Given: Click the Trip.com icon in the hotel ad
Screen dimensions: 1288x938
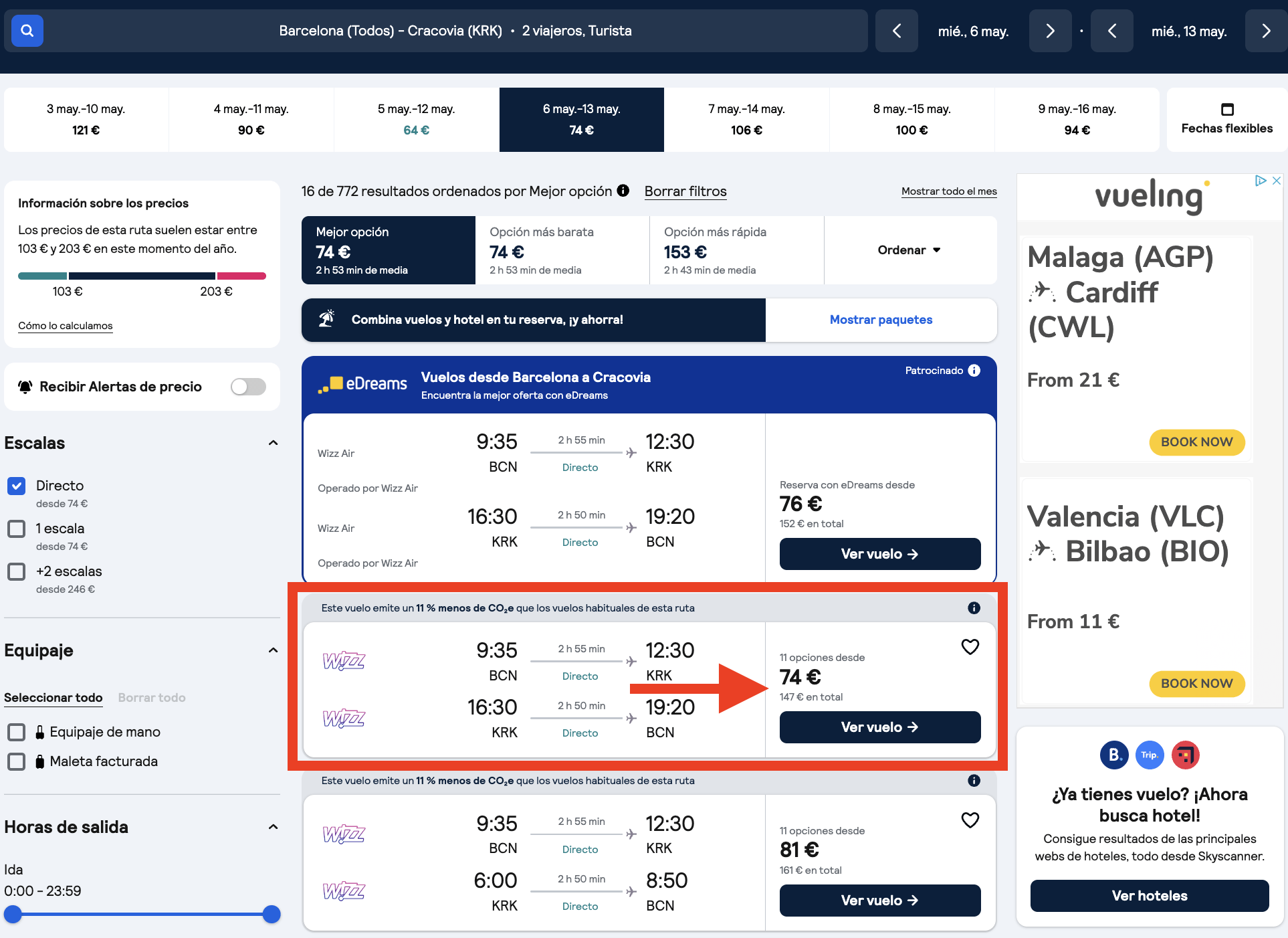Looking at the screenshot, I should (x=1150, y=755).
